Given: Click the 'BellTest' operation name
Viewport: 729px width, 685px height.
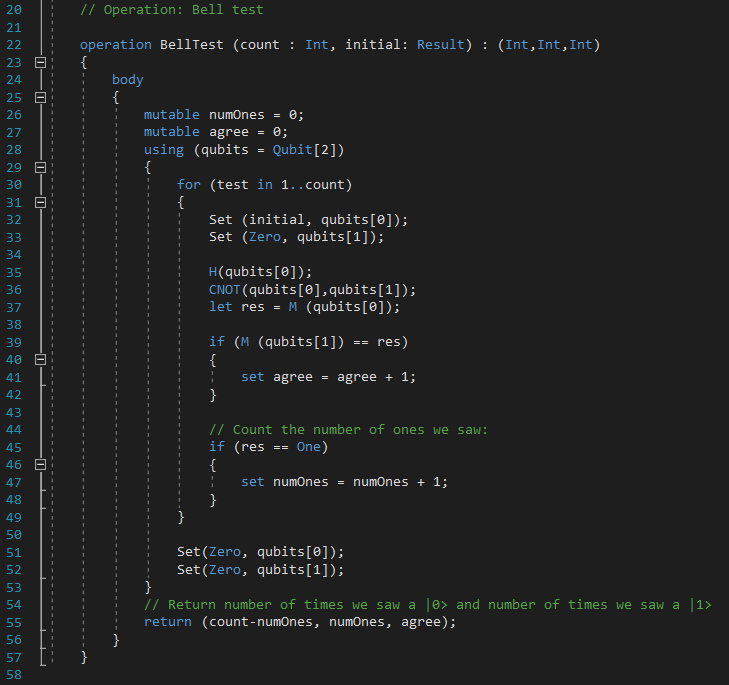Looking at the screenshot, I should pos(192,45).
